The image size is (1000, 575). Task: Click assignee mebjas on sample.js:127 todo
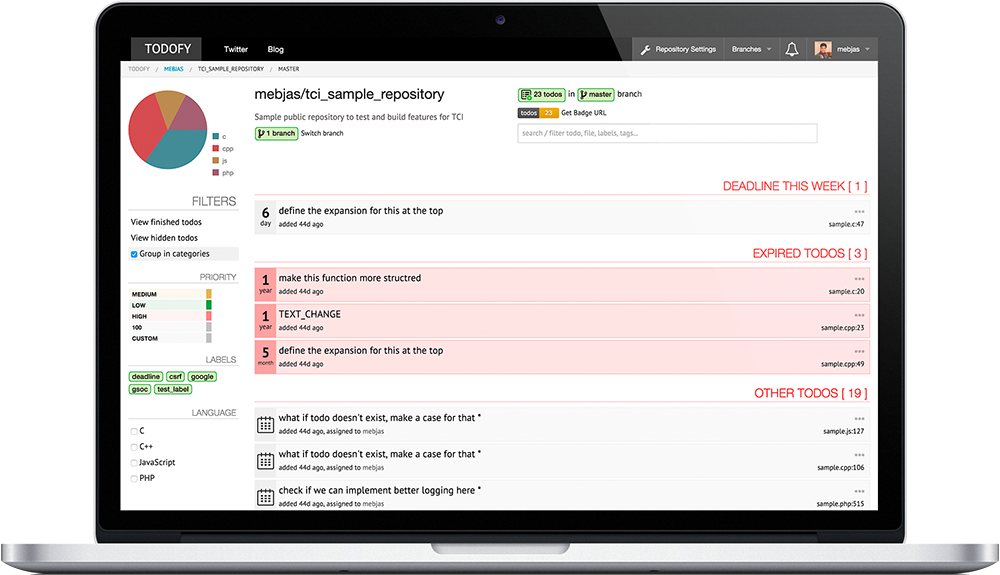click(373, 432)
